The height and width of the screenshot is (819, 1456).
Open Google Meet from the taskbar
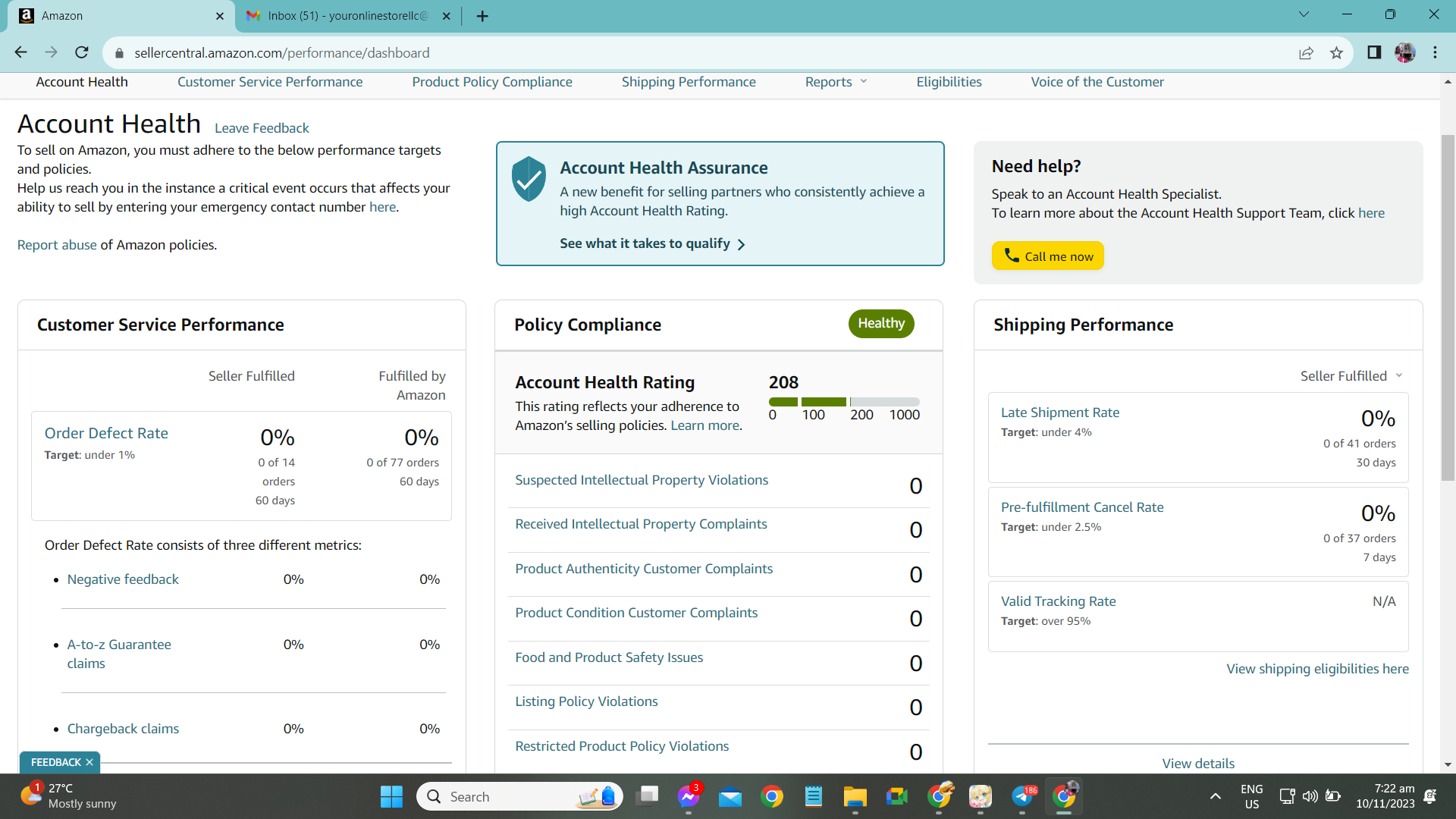[897, 796]
